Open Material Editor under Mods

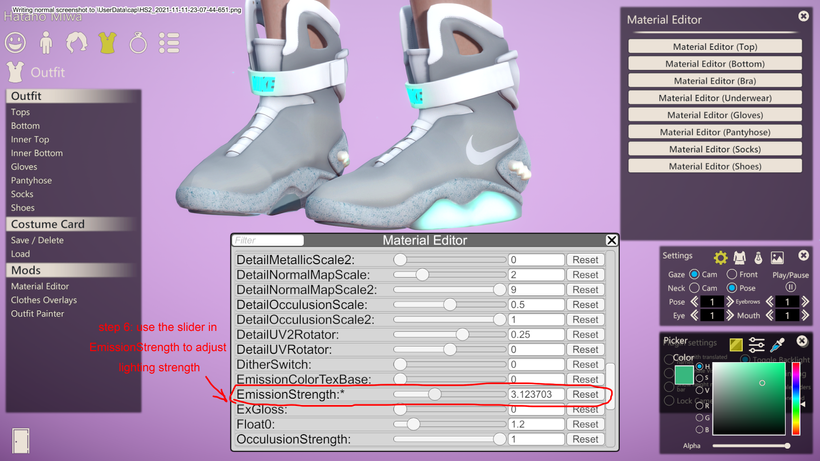click(x=40, y=286)
